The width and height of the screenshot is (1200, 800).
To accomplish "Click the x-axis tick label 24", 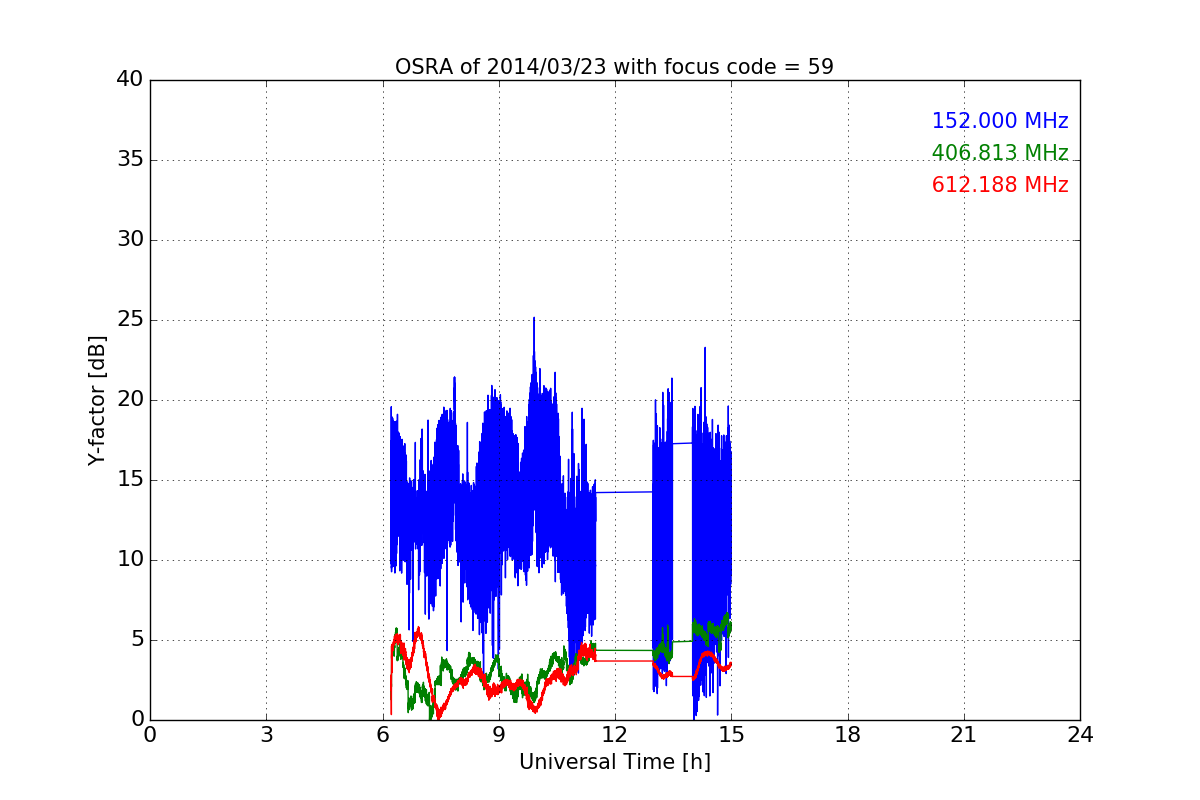I will 1080,735.
